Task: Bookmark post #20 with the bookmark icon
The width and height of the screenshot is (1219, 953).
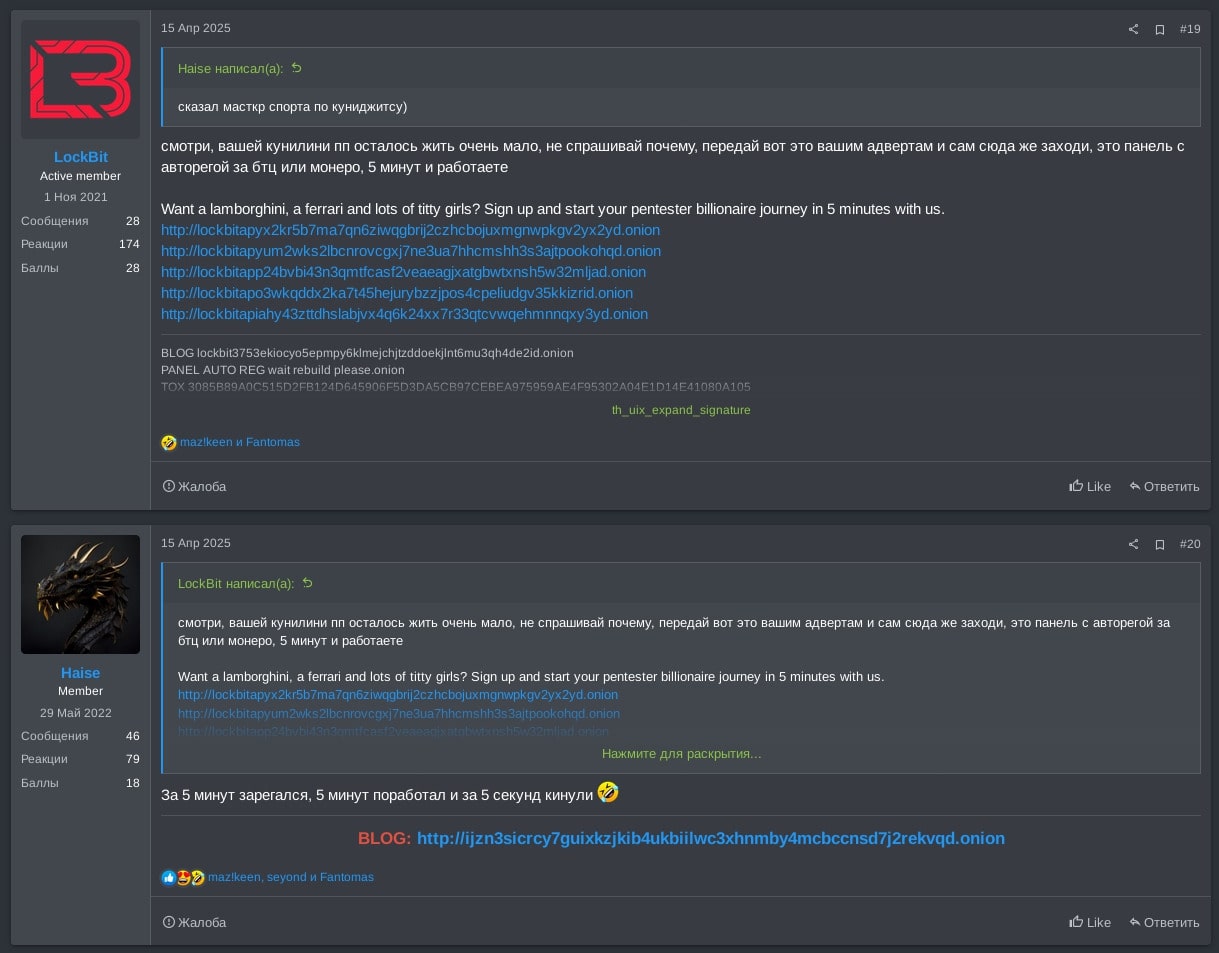Action: (x=1160, y=544)
